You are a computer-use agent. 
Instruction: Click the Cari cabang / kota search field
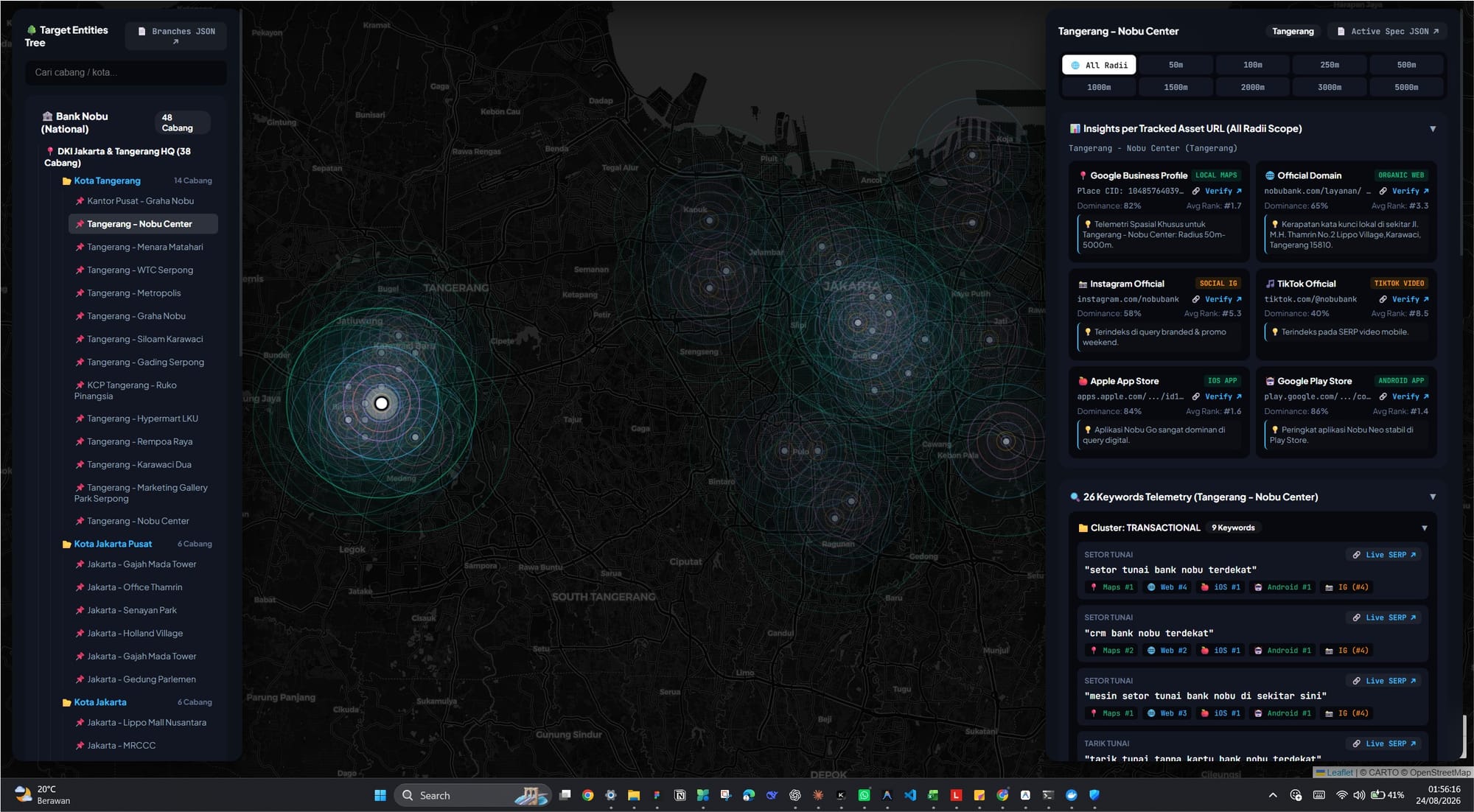127,73
